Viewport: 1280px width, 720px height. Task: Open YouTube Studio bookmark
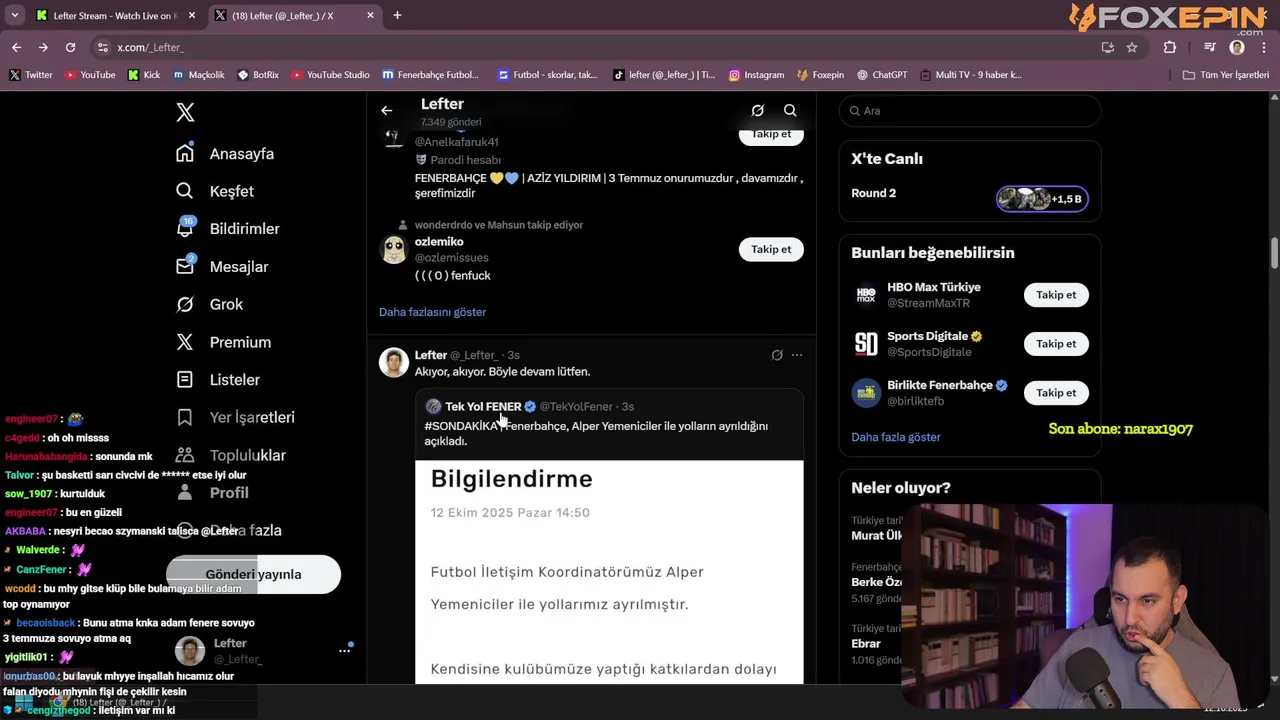pyautogui.click(x=330, y=75)
